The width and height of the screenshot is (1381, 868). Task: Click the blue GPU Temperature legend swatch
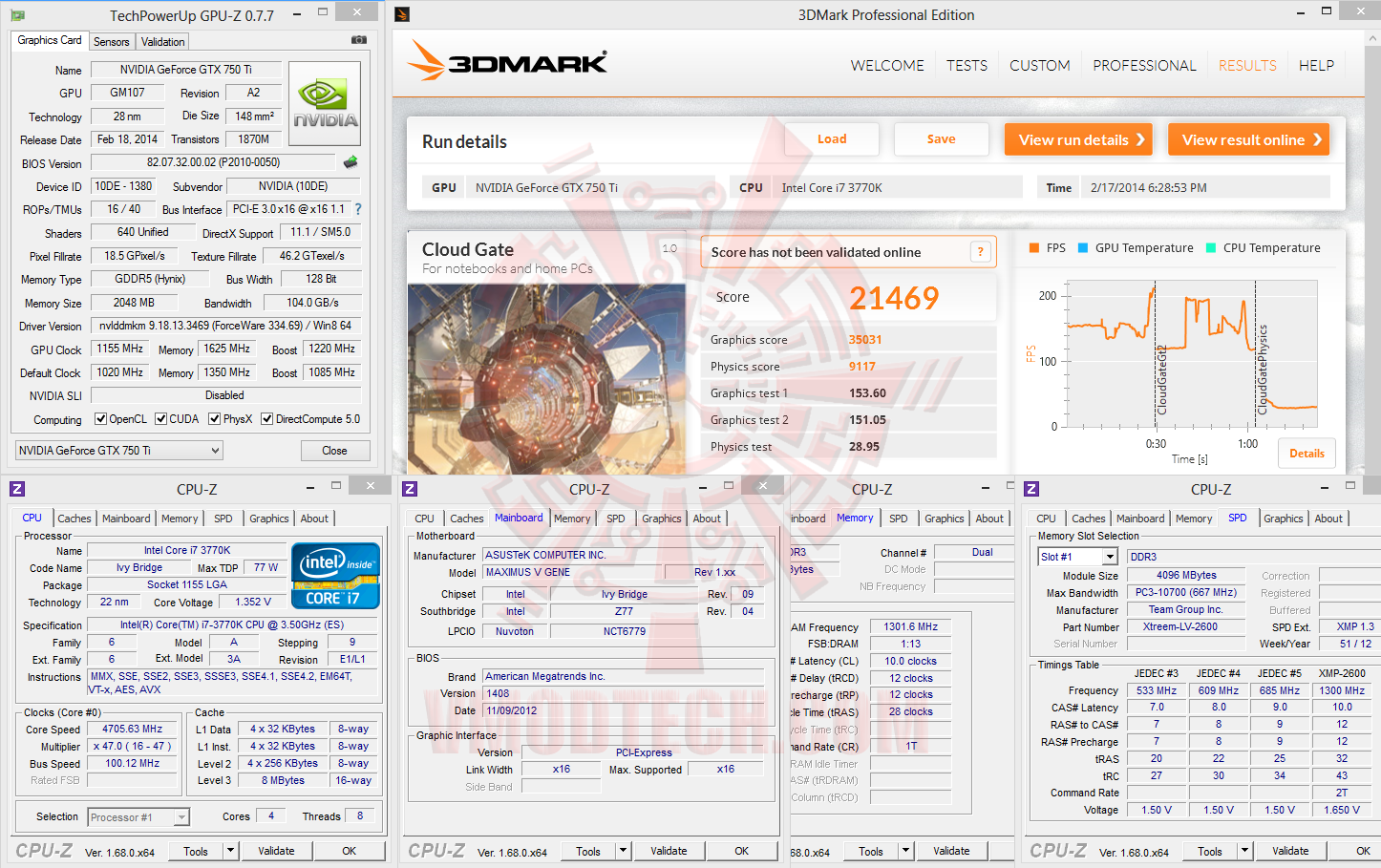pos(1083,248)
